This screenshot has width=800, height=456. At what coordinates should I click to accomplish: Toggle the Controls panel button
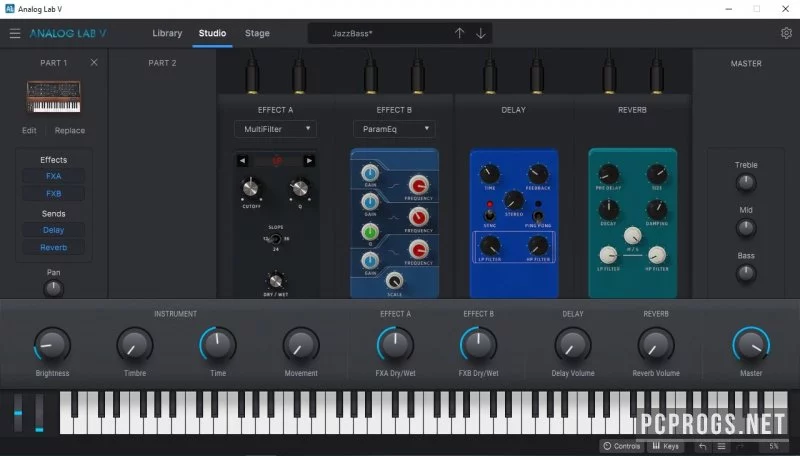click(621, 446)
